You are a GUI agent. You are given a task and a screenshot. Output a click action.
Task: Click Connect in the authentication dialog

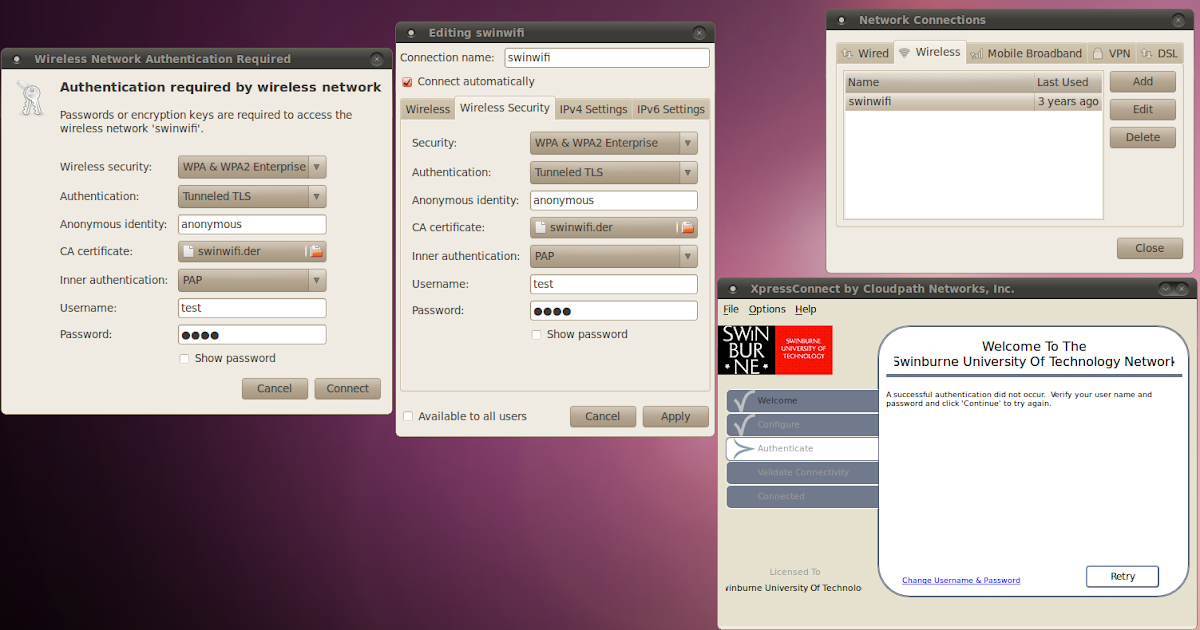coord(347,388)
